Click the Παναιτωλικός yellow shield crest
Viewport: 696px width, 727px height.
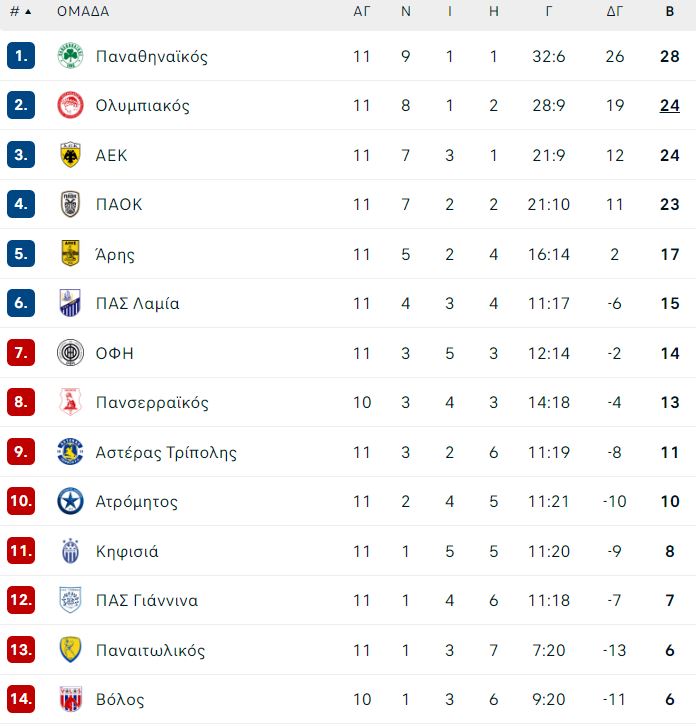click(70, 650)
